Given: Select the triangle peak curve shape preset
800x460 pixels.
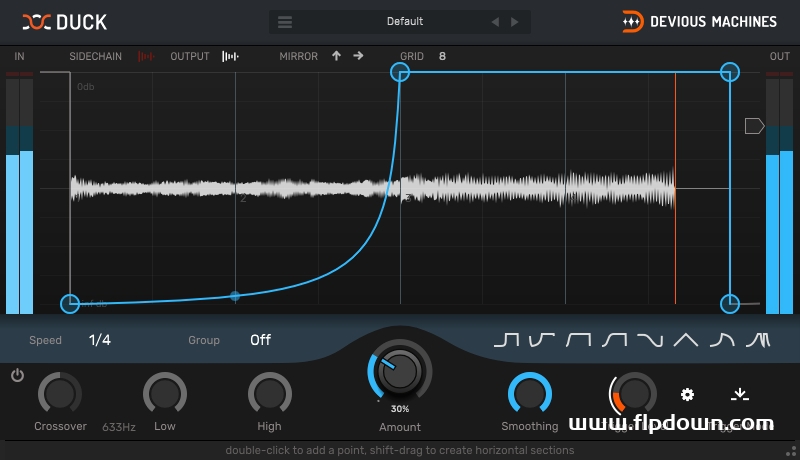Looking at the screenshot, I should tap(685, 340).
